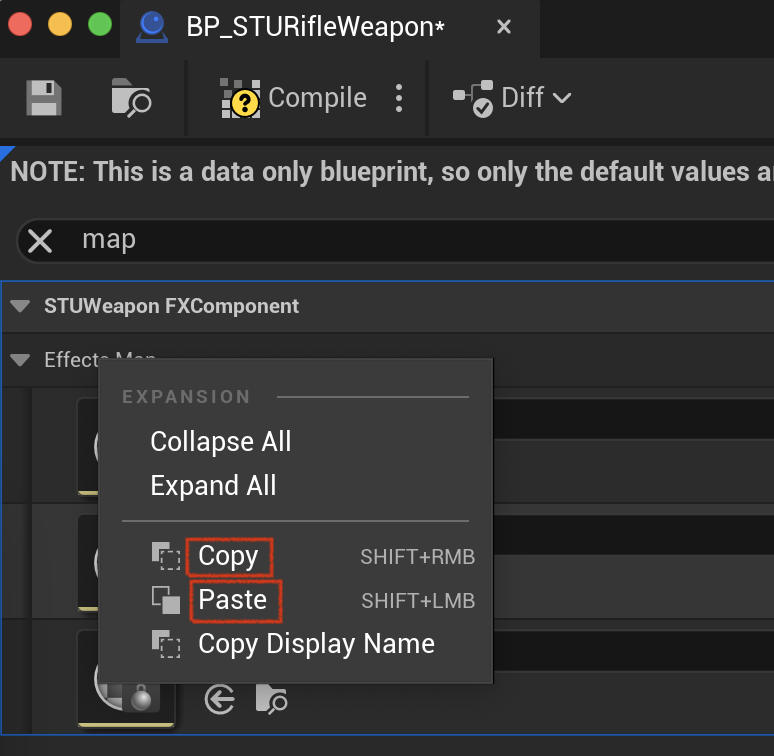Clear the search field with X icon
This screenshot has width=774, height=756.
(x=40, y=241)
